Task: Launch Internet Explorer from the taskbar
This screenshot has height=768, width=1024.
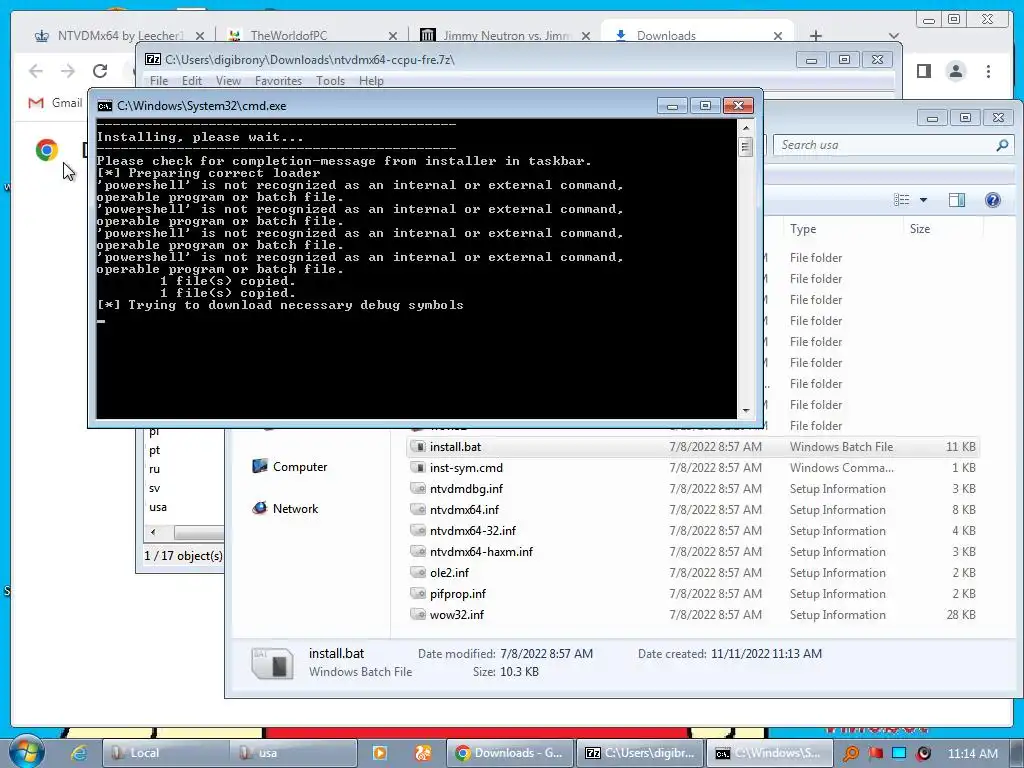Action: click(79, 753)
